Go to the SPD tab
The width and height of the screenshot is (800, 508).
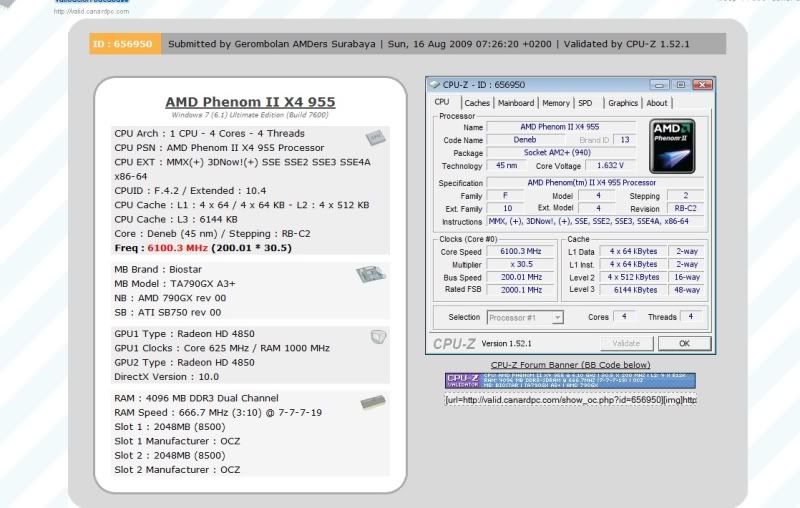pyautogui.click(x=585, y=103)
